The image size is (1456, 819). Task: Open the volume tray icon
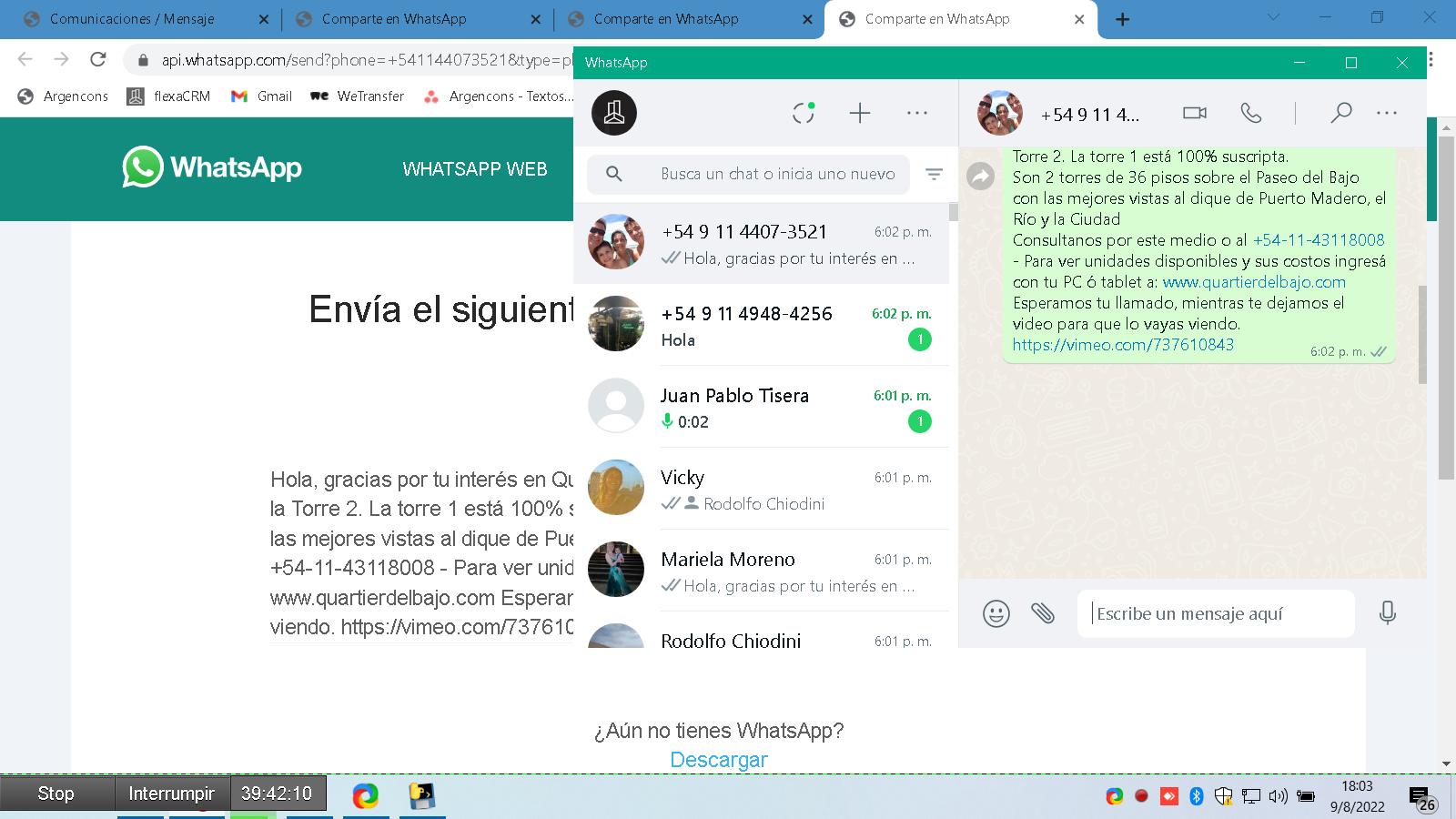coord(1278,796)
